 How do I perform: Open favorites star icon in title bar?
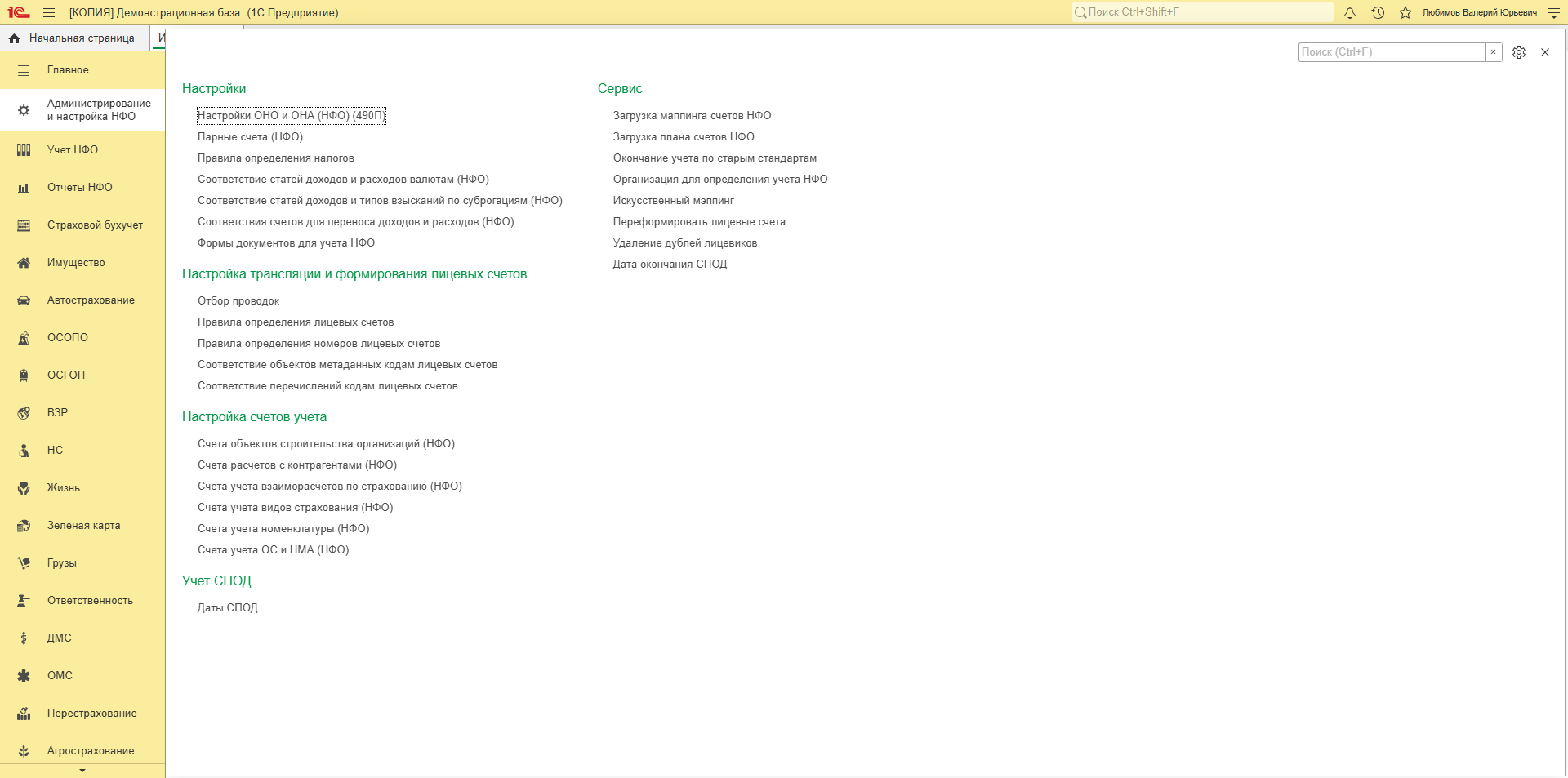1405,12
